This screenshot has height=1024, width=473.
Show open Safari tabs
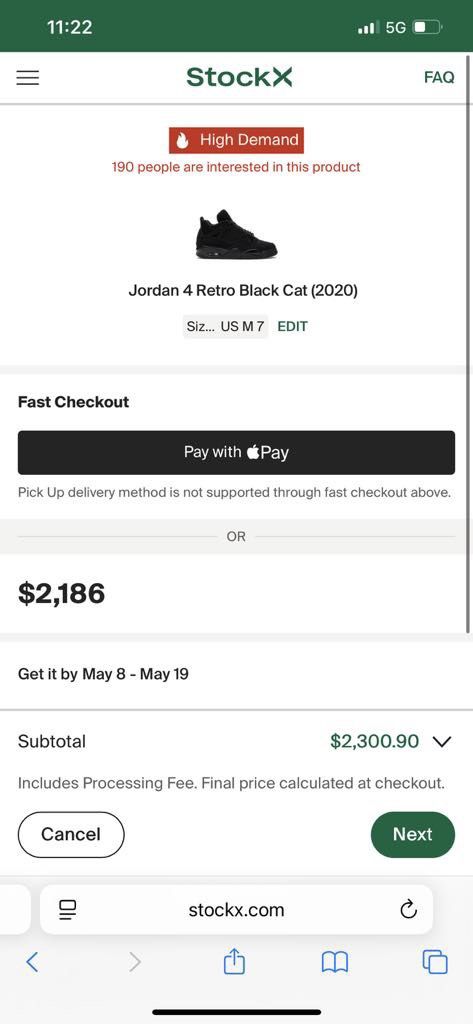[x=435, y=961]
